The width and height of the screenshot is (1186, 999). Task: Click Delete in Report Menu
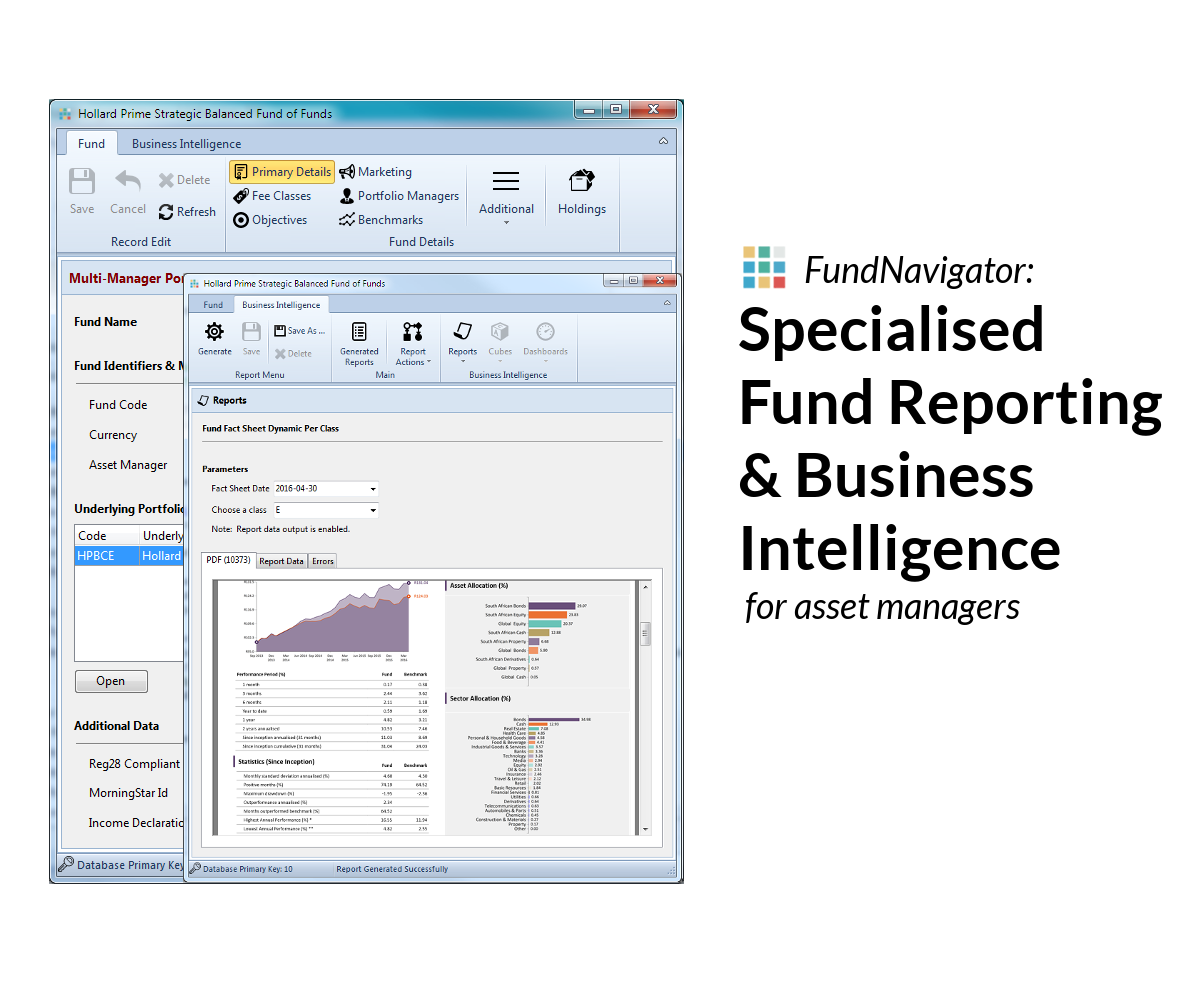point(293,353)
